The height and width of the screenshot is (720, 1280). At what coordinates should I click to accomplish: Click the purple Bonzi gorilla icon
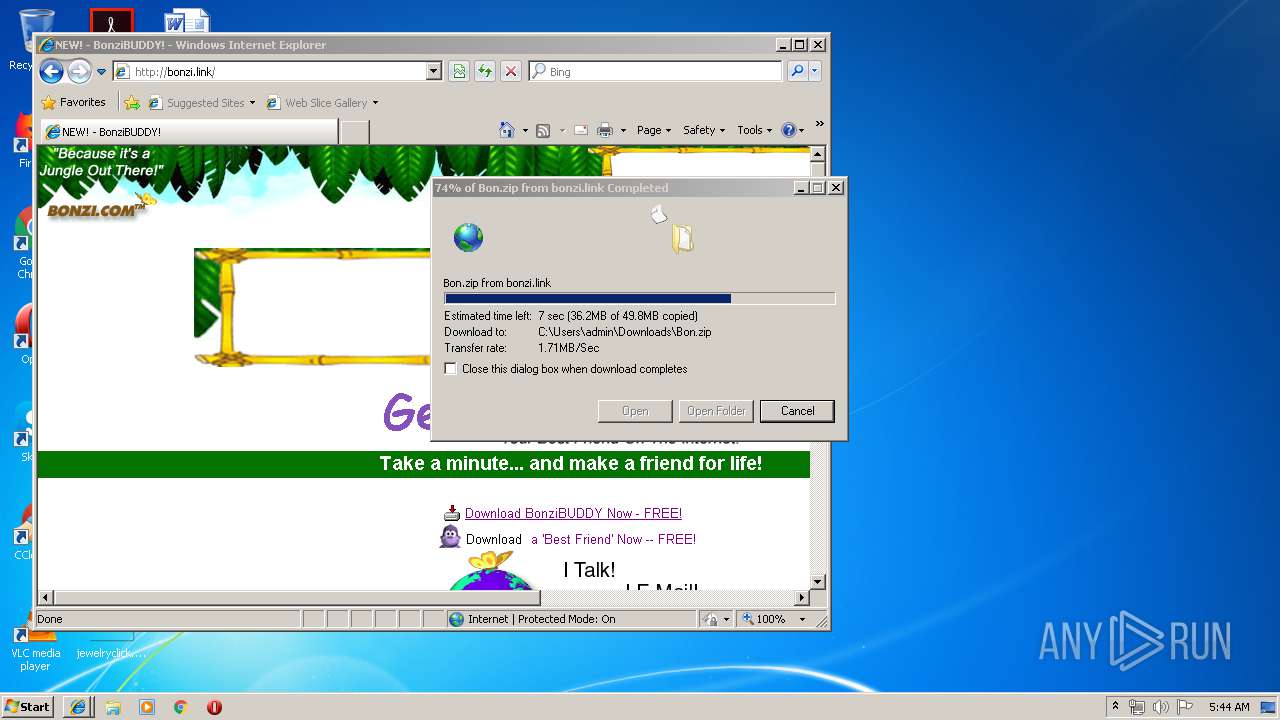coord(451,537)
